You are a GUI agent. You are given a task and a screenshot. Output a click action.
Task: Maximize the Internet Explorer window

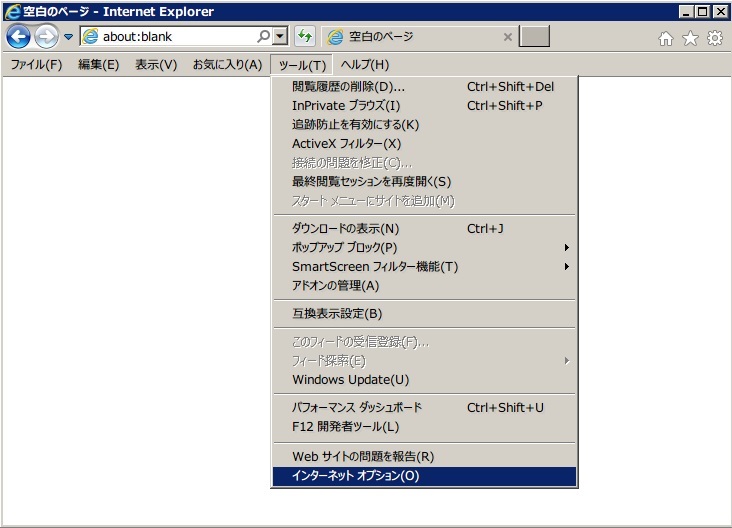click(703, 12)
